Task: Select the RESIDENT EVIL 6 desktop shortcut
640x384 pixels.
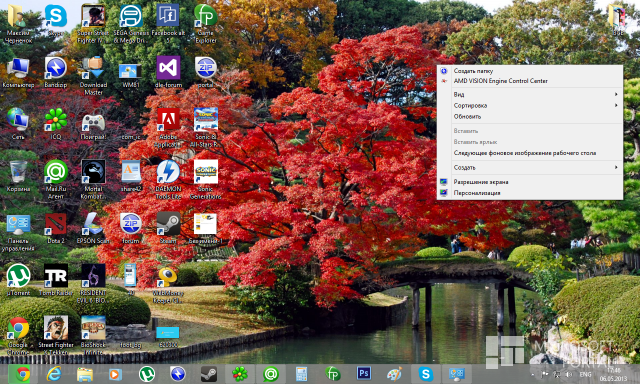Action: 93,283
